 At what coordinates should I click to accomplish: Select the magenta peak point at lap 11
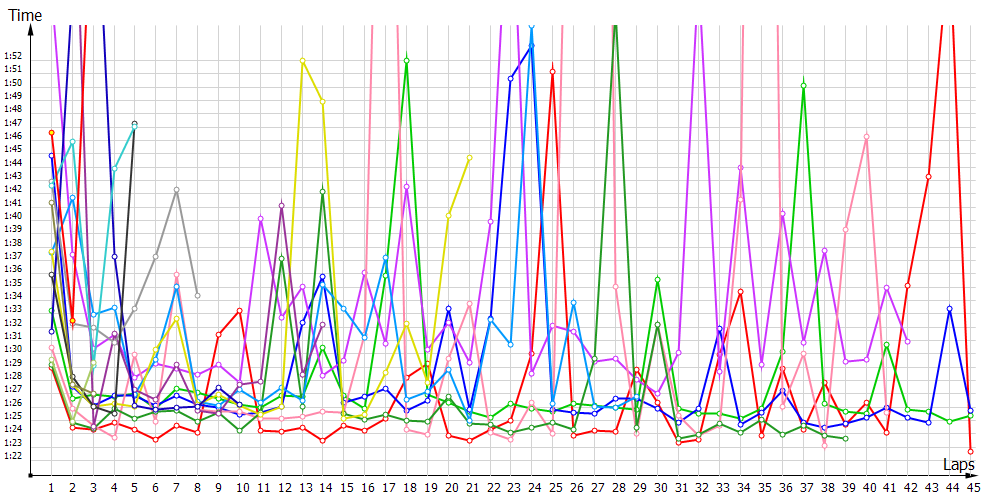(x=261, y=218)
